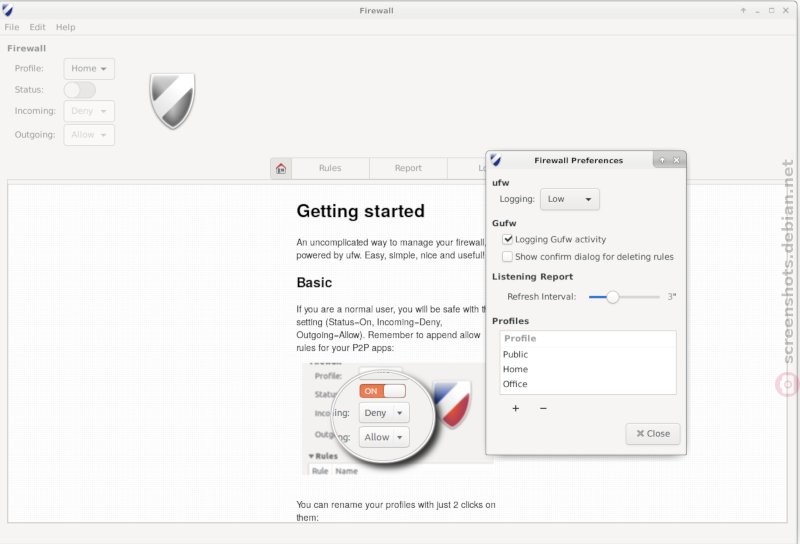Open the Help menu

[x=65, y=27]
